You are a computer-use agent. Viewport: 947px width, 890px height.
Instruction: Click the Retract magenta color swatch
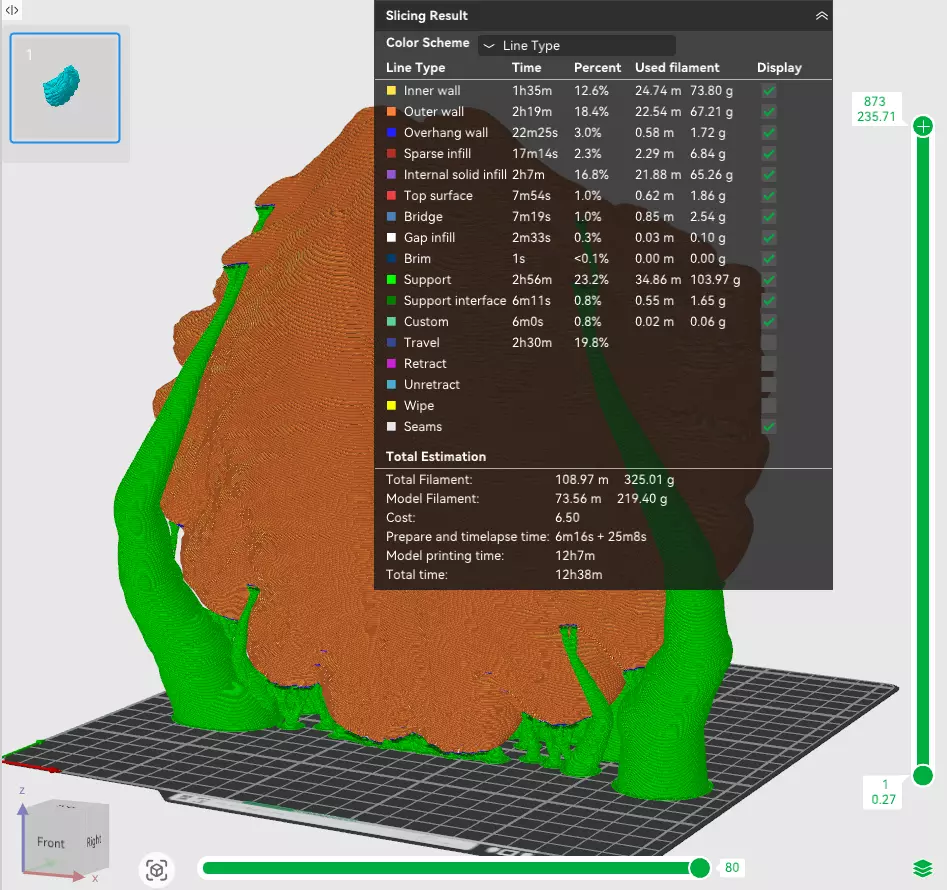391,363
